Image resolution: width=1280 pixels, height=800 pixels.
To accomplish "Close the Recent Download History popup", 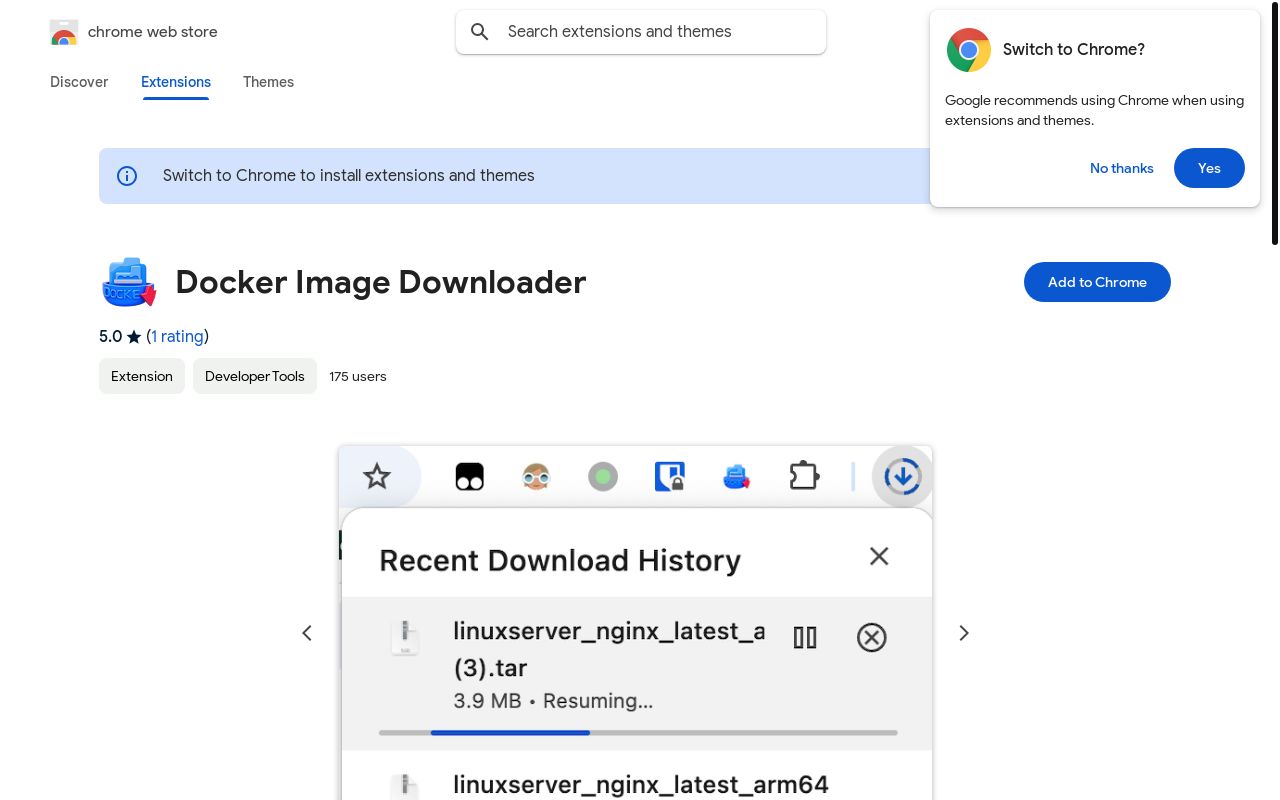I will pyautogui.click(x=879, y=556).
